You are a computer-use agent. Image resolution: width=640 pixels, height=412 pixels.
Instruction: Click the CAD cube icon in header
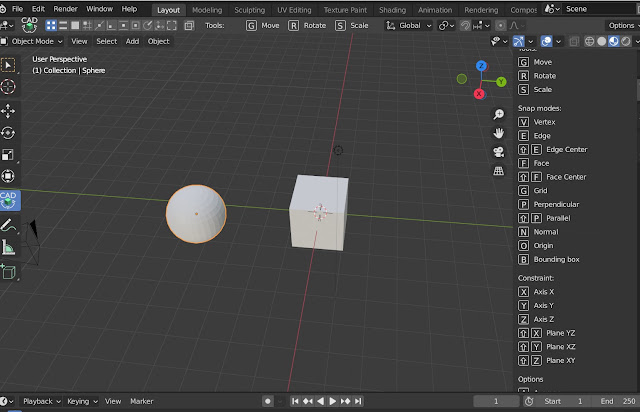tap(29, 25)
